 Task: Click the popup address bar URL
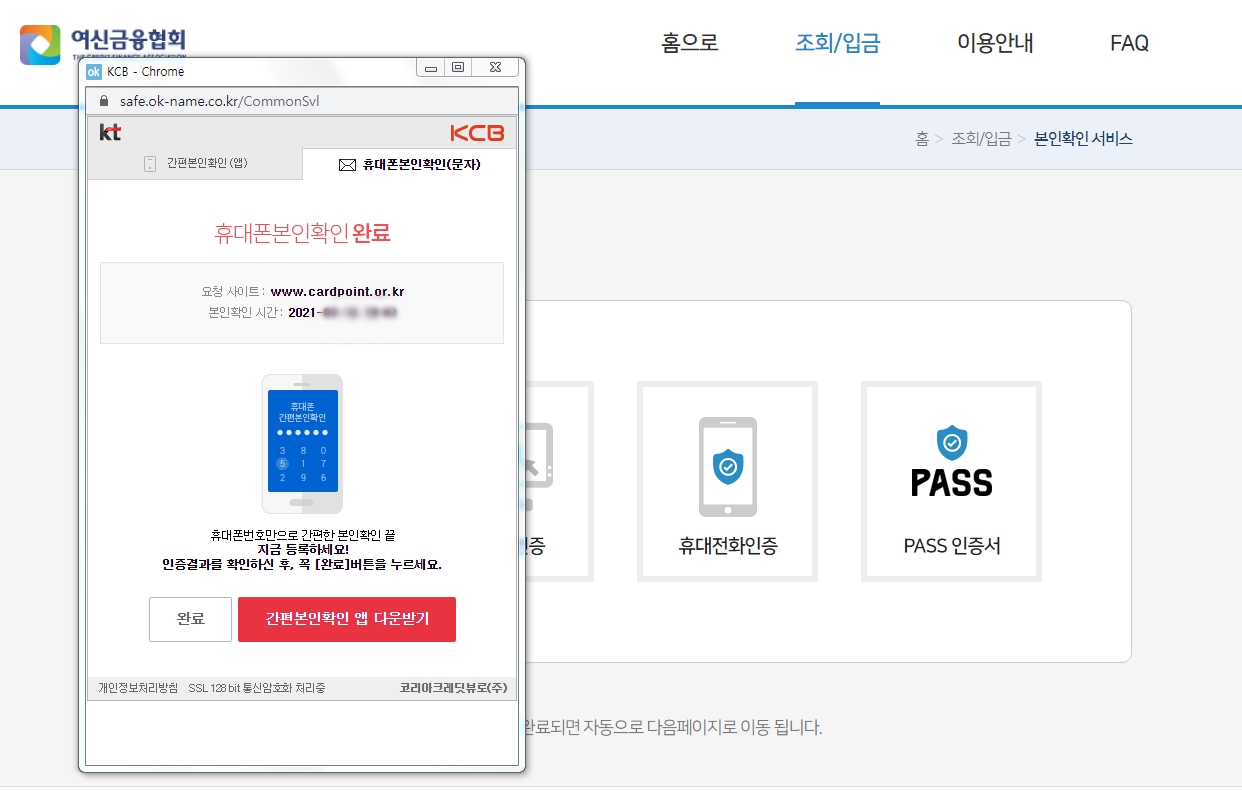219,101
